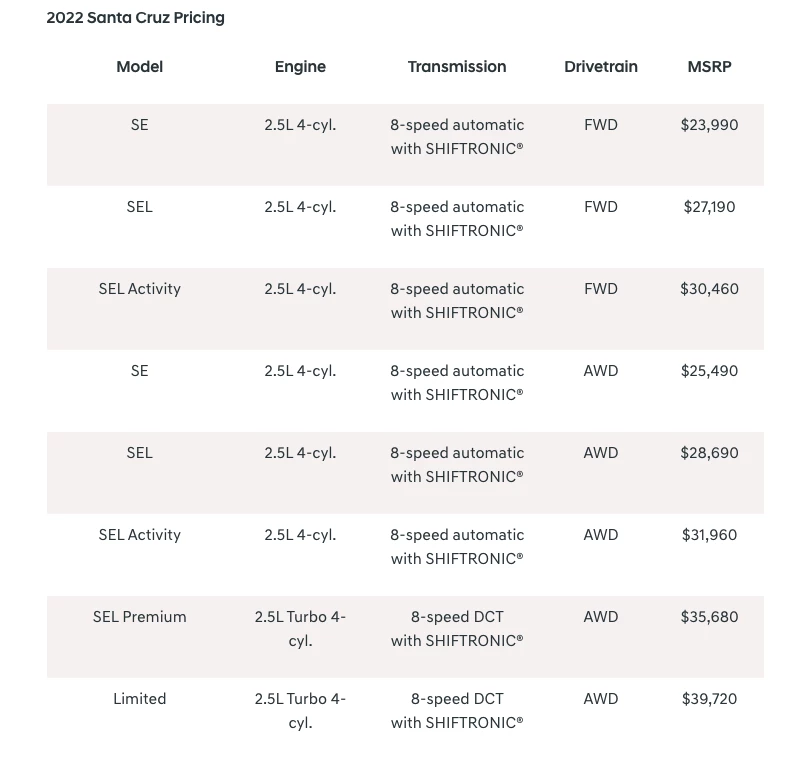Click the 8-speed DCT transmission for SEL Premium
Screen dimensions: 788x762
[457, 628]
